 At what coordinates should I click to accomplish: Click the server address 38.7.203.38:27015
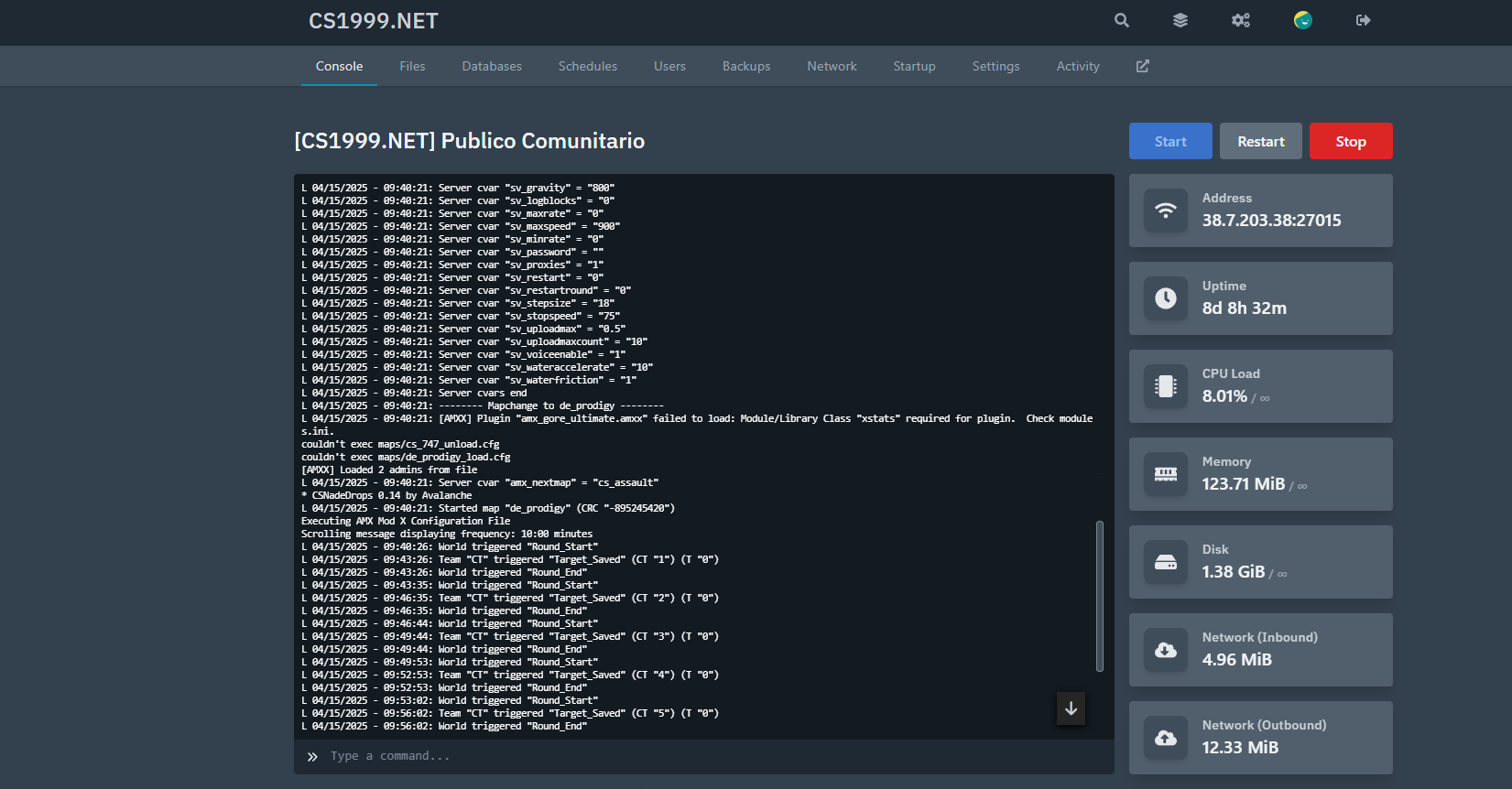pos(1271,221)
